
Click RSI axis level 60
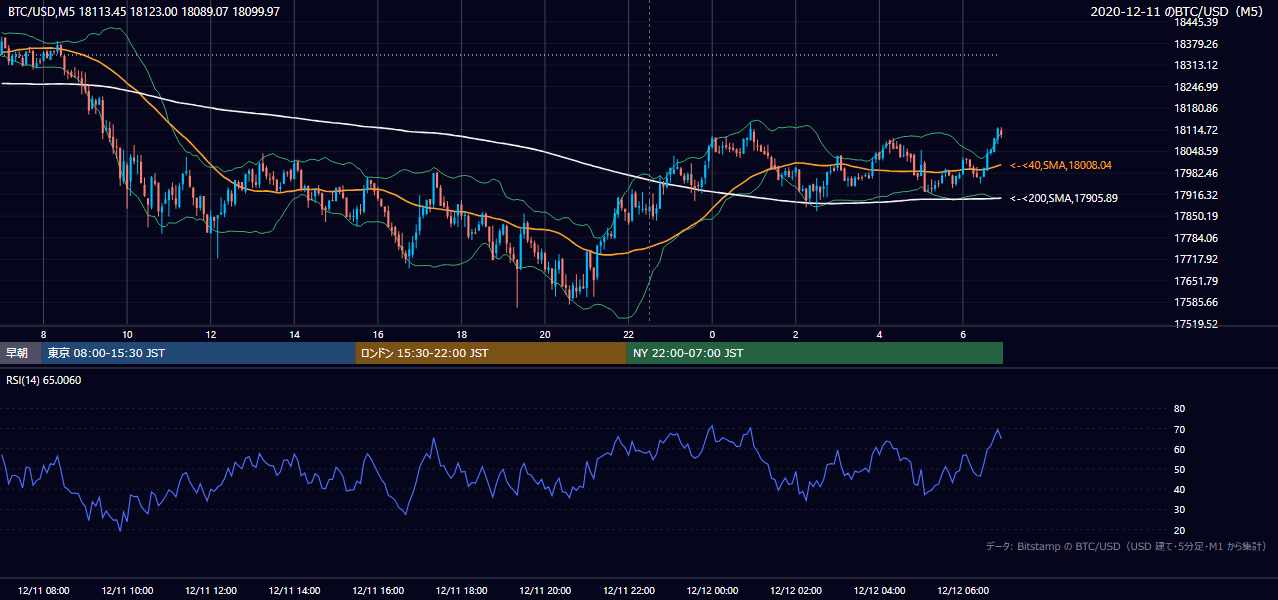pos(1180,449)
